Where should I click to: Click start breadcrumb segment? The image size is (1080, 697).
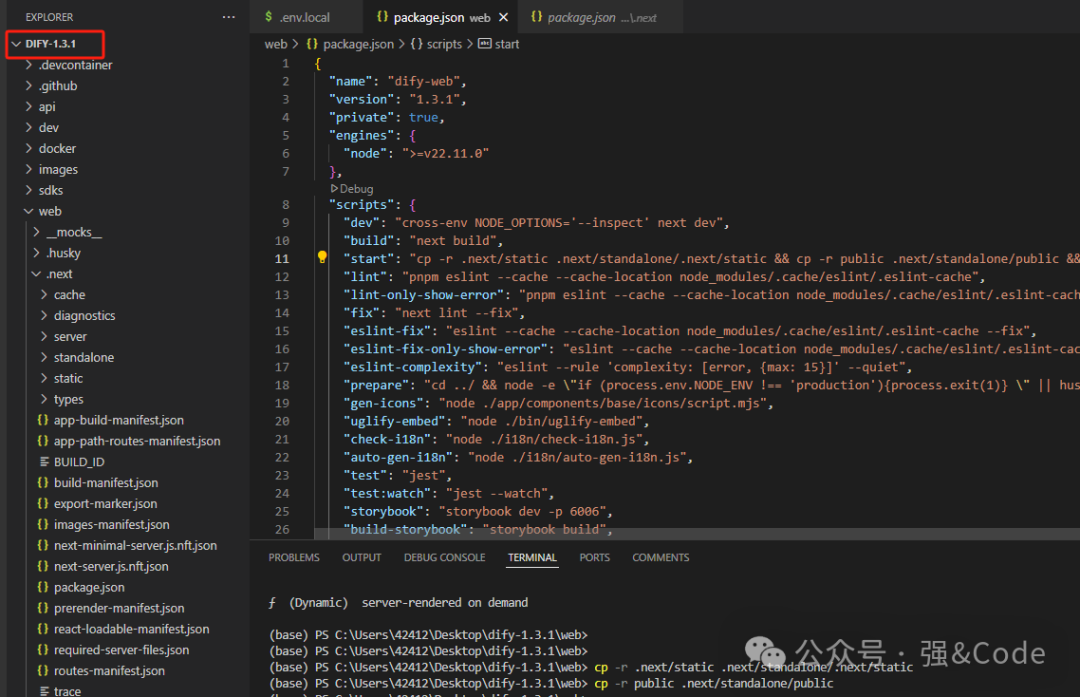coord(507,44)
